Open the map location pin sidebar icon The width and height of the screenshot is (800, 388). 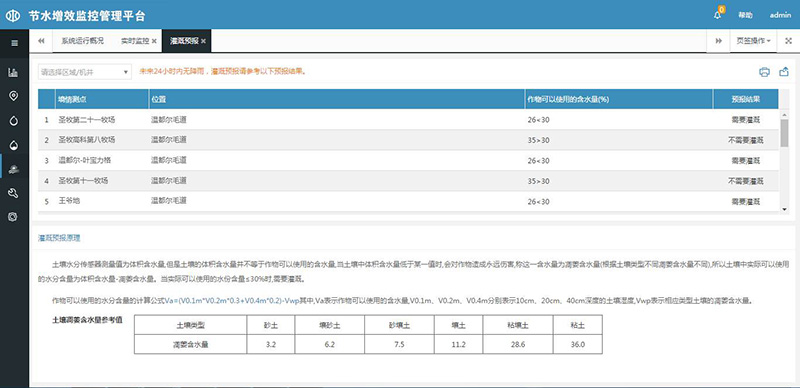(14, 95)
